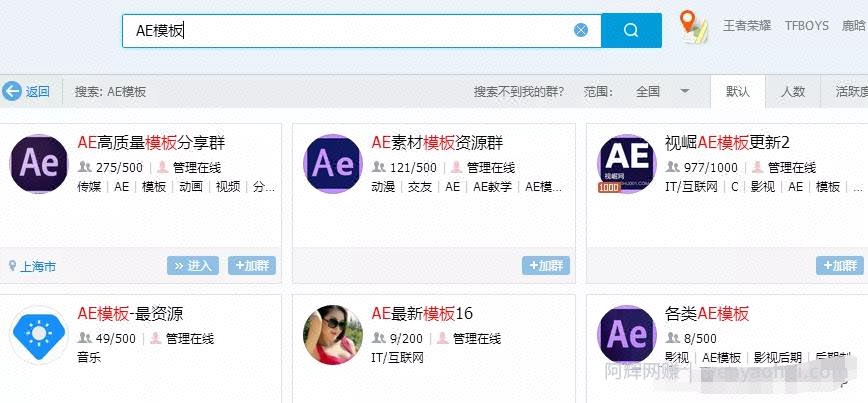Click member count 8/500
Viewport: 868px width, 403px height.
coord(700,338)
